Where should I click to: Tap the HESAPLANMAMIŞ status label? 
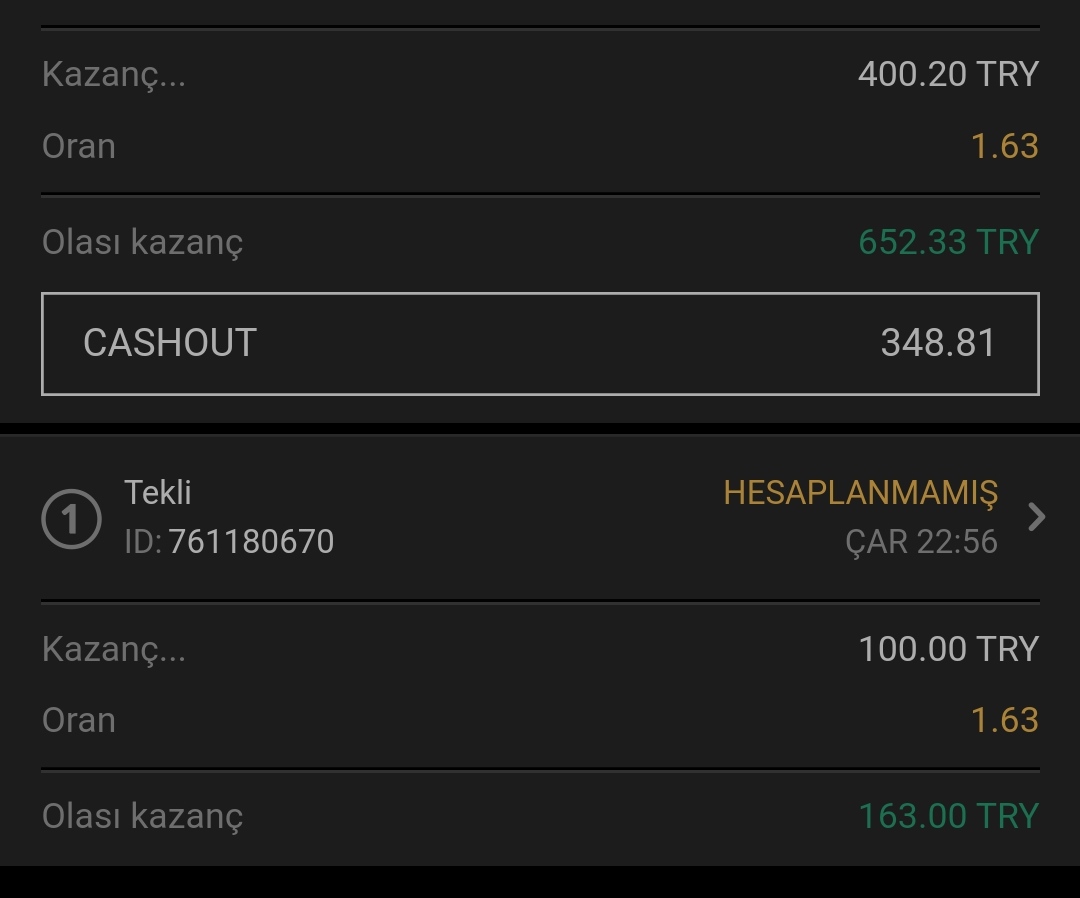(x=860, y=493)
